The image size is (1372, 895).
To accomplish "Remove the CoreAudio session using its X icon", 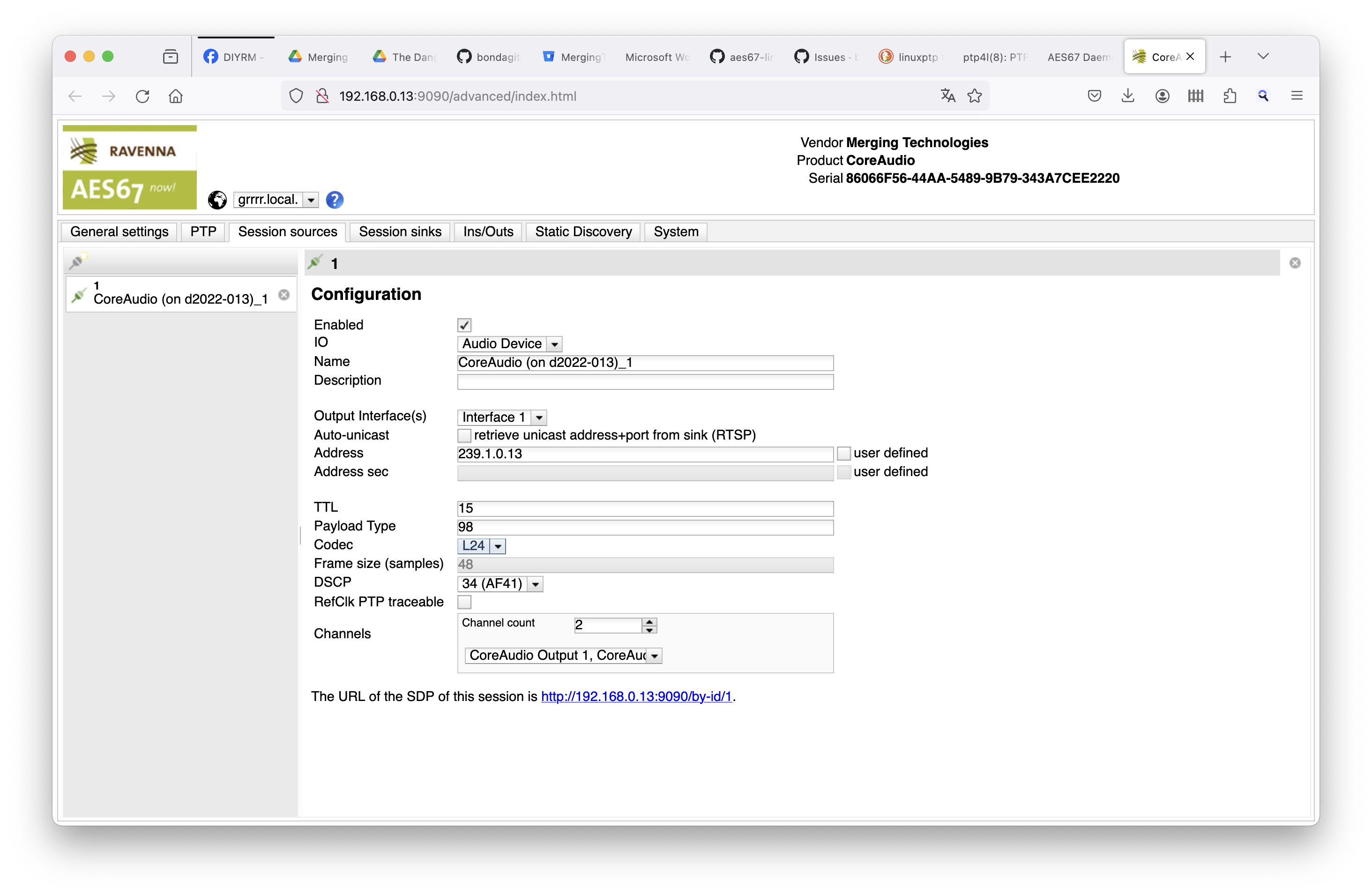I will click(x=284, y=294).
